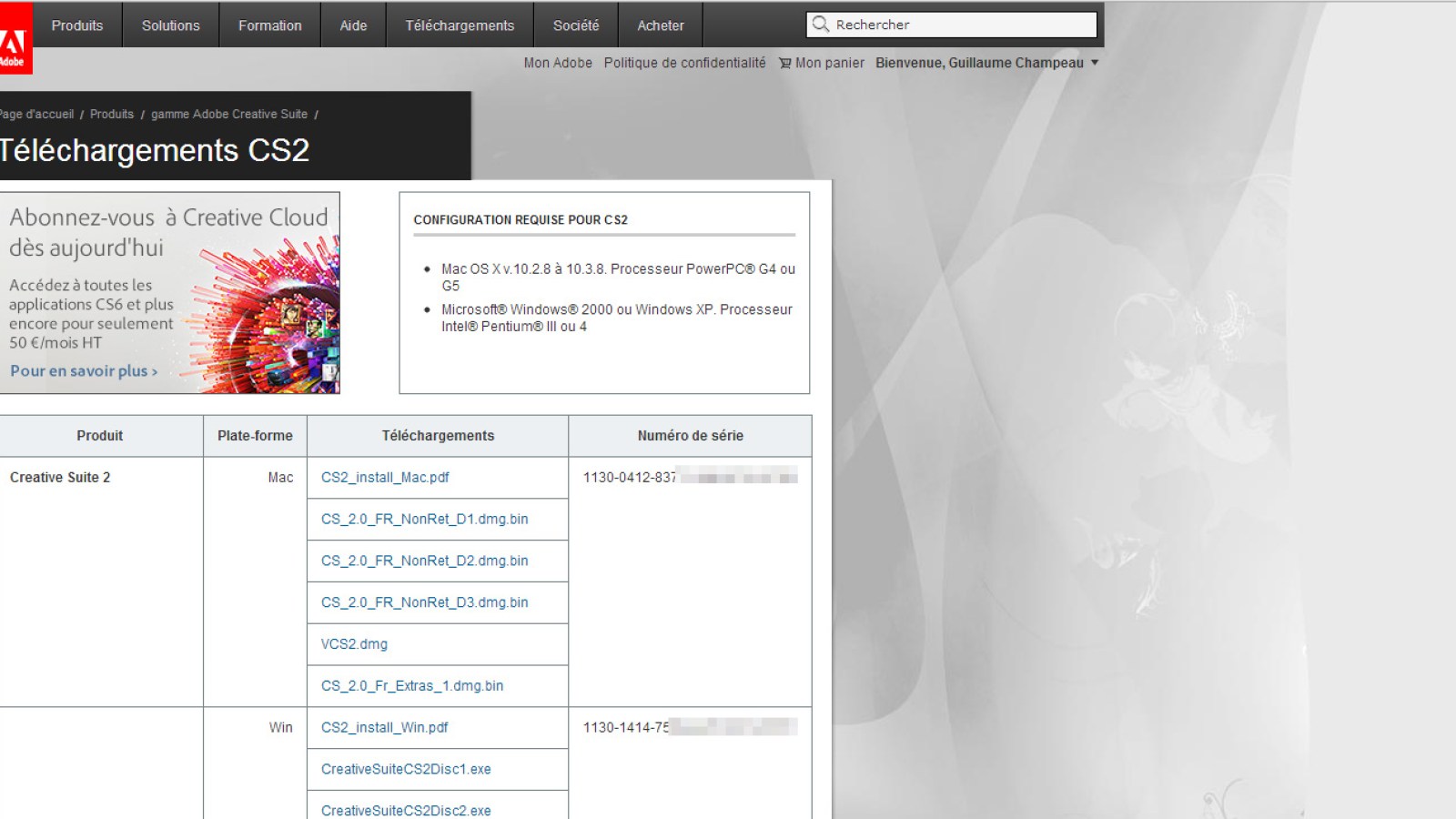
Task: Open the Solutions menu
Action: (x=170, y=25)
